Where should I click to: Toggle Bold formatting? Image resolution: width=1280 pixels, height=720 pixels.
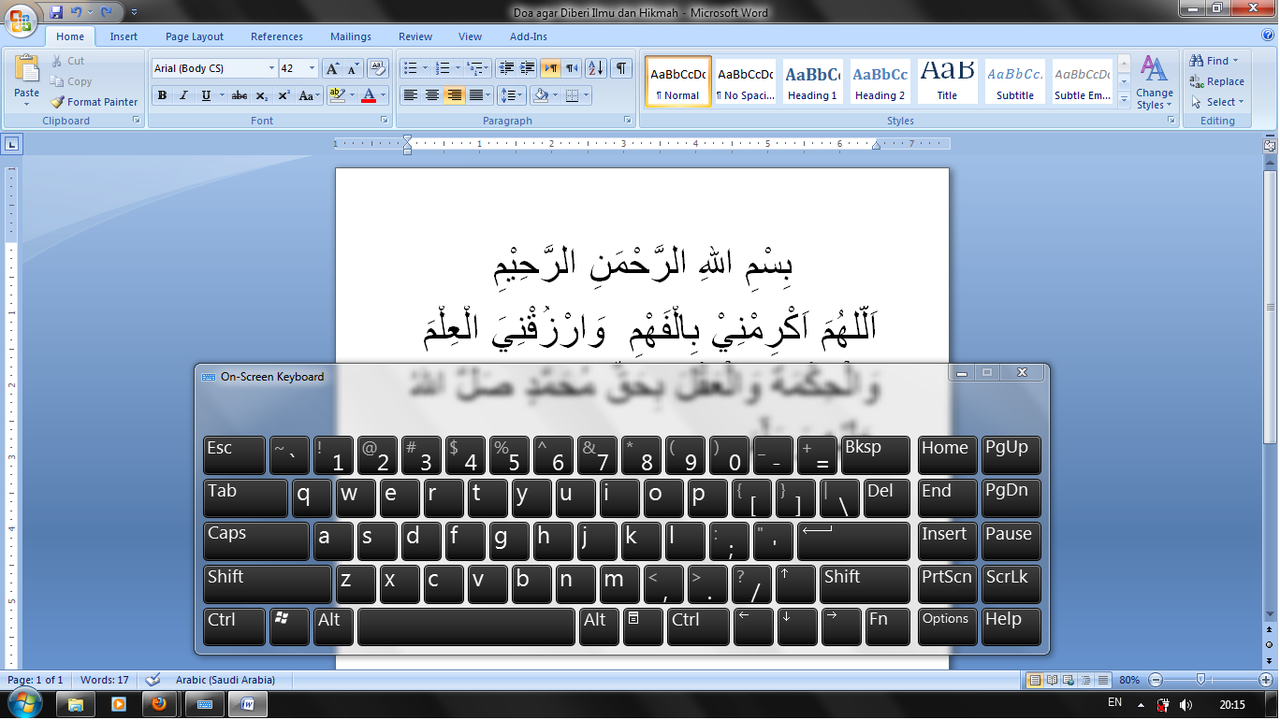[162, 96]
